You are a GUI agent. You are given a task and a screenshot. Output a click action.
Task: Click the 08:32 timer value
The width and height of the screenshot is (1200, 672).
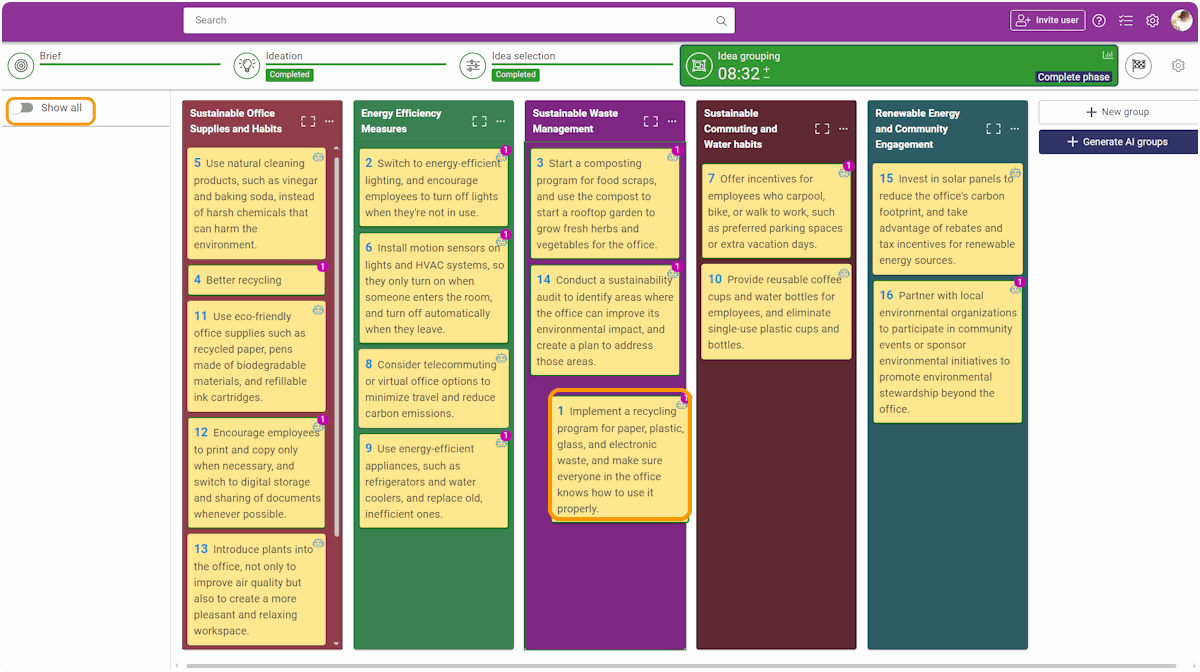pos(738,74)
